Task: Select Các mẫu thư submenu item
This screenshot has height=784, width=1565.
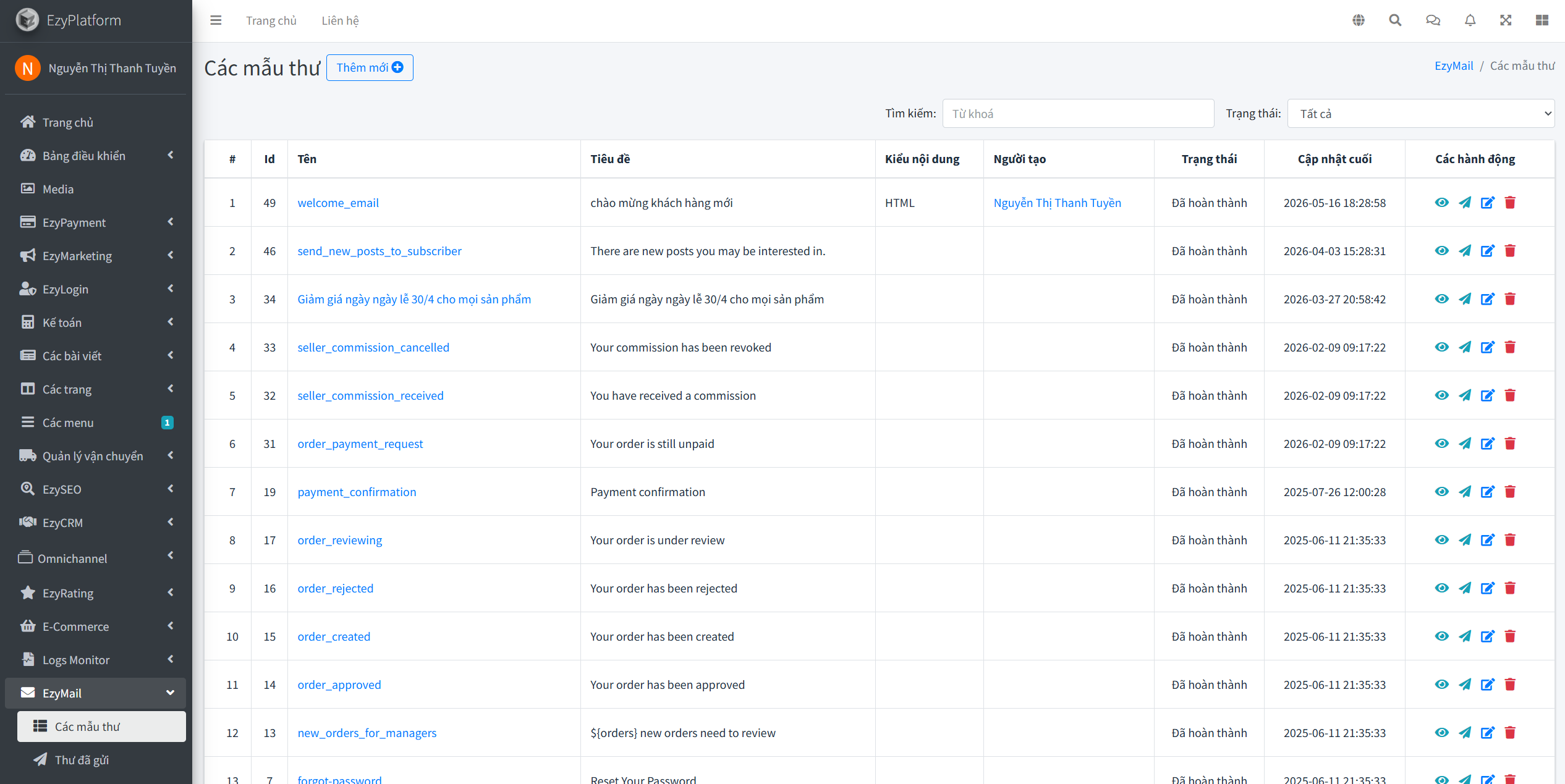Action: (x=102, y=727)
